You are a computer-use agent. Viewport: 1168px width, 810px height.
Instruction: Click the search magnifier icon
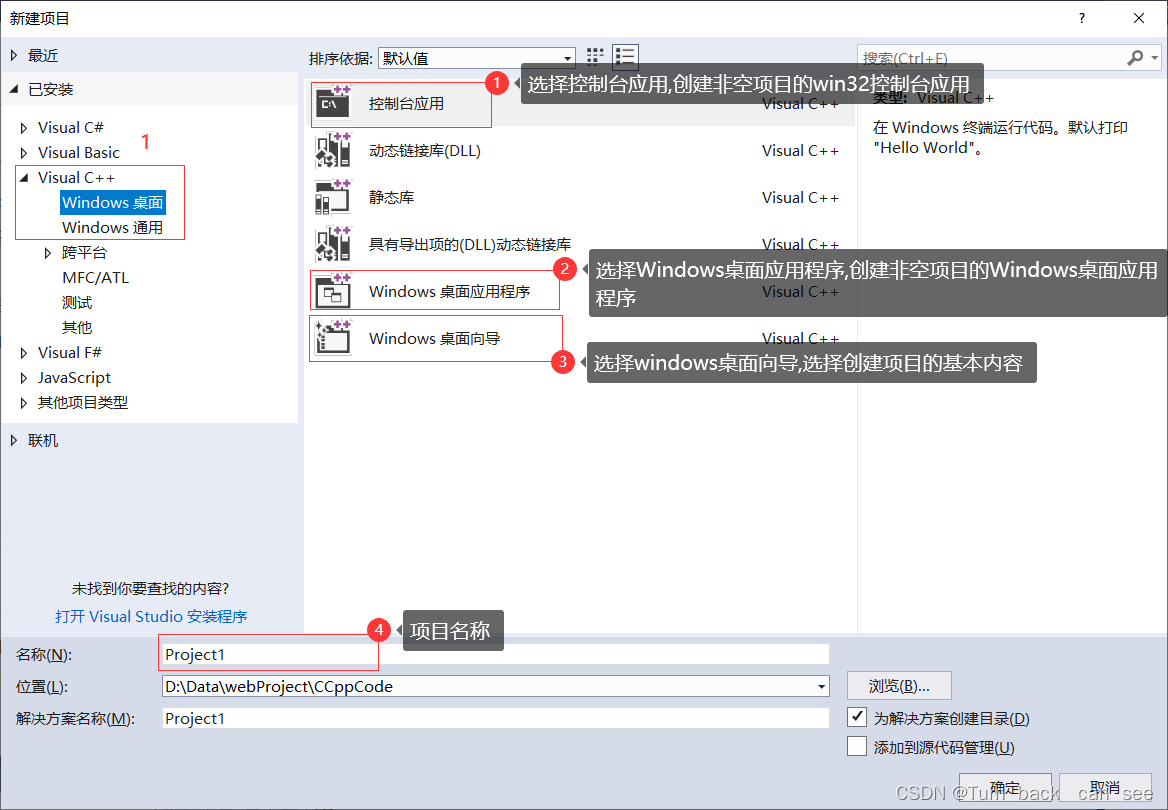(x=1135, y=57)
